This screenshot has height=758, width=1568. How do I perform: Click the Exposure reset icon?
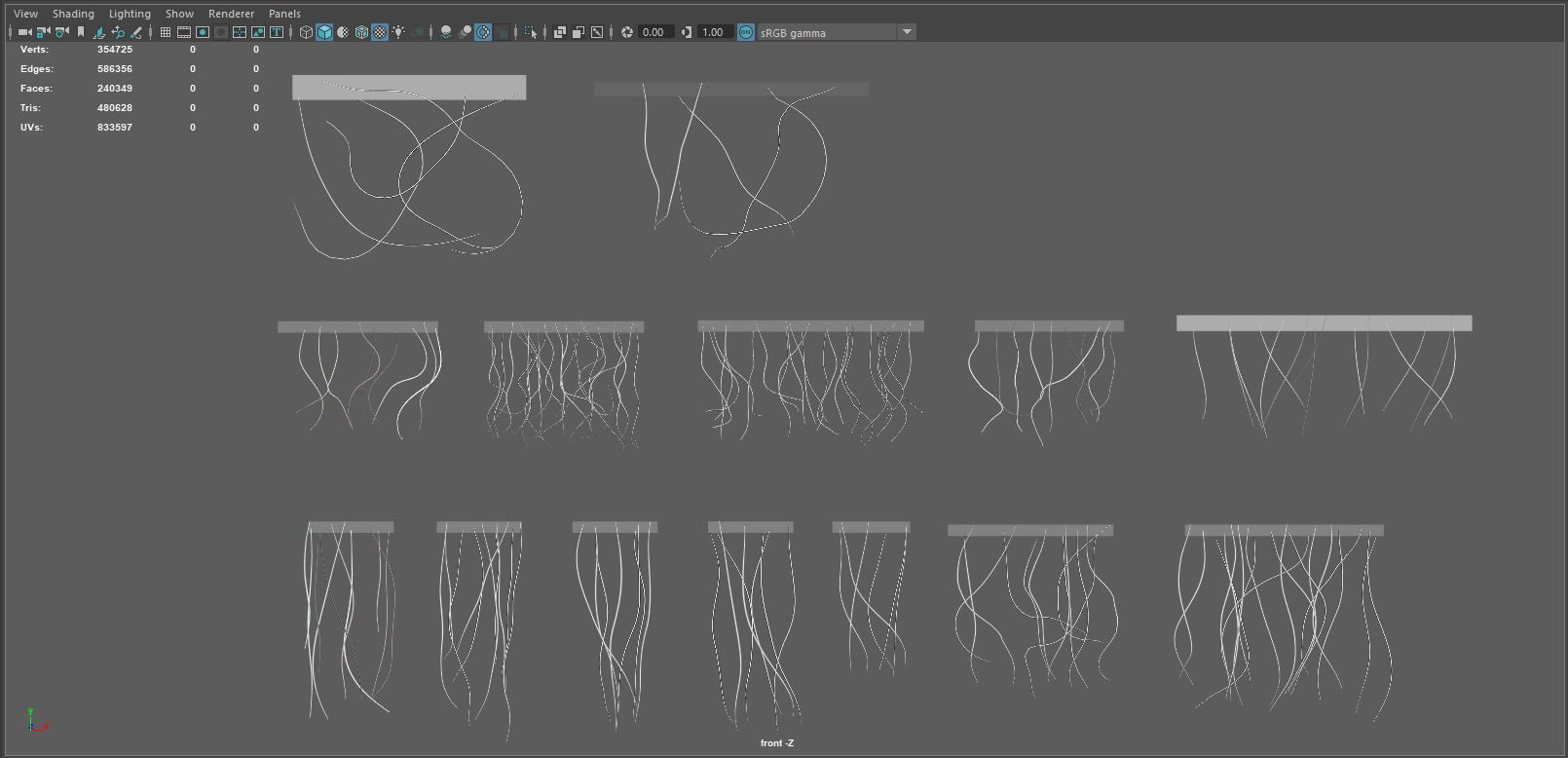(x=627, y=32)
